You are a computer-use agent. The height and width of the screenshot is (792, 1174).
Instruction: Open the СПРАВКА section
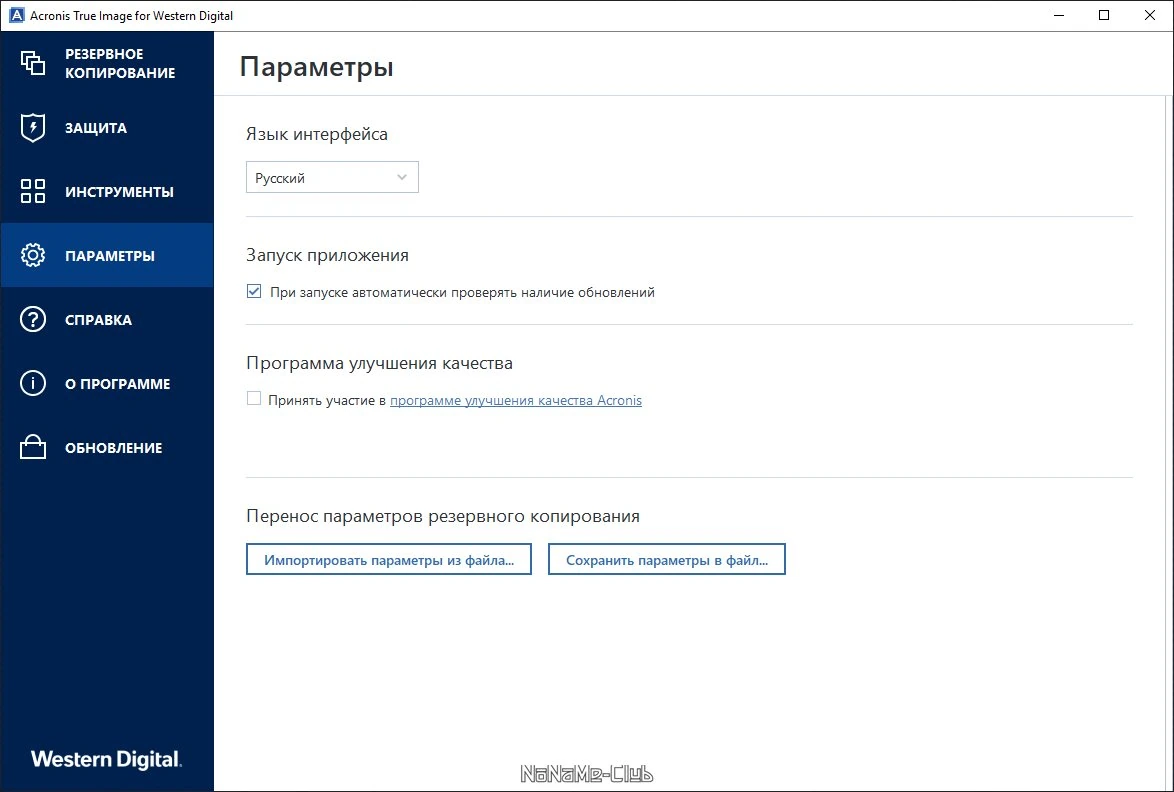pyautogui.click(x=107, y=319)
